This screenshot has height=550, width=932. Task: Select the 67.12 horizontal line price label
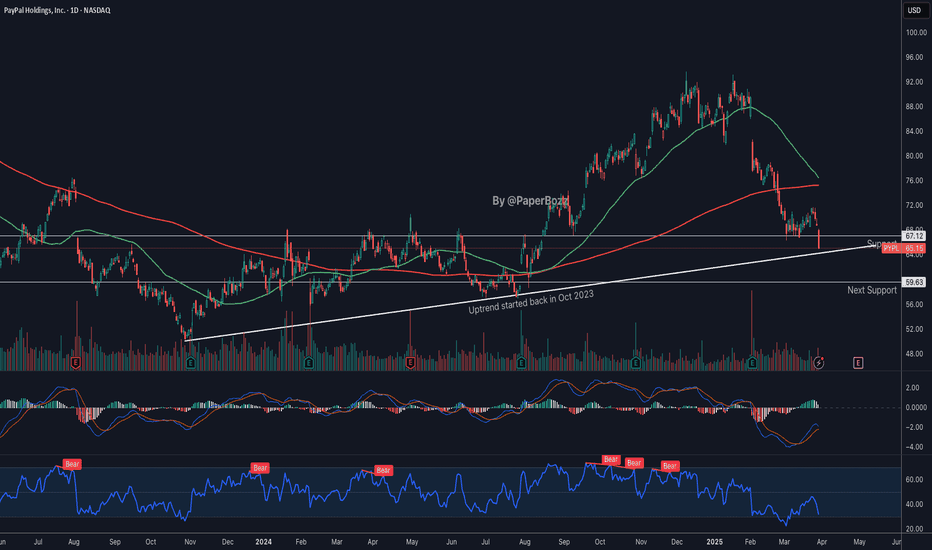pos(914,236)
